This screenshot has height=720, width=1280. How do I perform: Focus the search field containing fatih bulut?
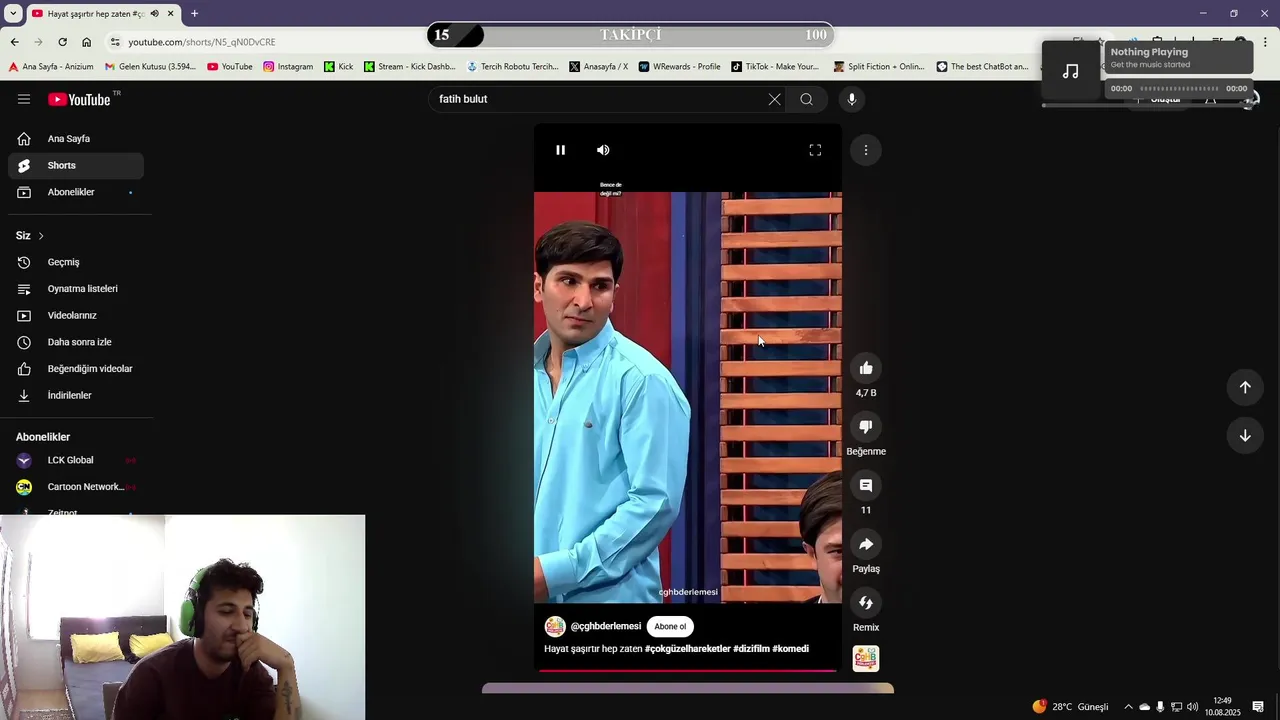click(598, 99)
